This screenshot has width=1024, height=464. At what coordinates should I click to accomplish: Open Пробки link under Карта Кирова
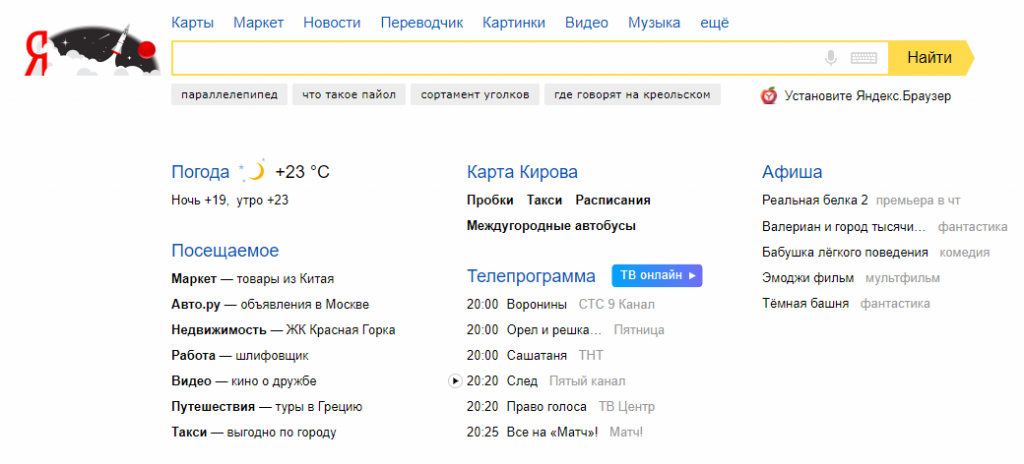click(x=490, y=200)
